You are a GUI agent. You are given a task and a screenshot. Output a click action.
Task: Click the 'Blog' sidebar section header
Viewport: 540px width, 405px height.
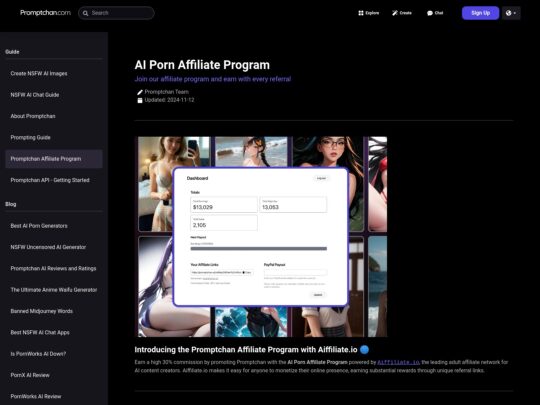coord(11,204)
